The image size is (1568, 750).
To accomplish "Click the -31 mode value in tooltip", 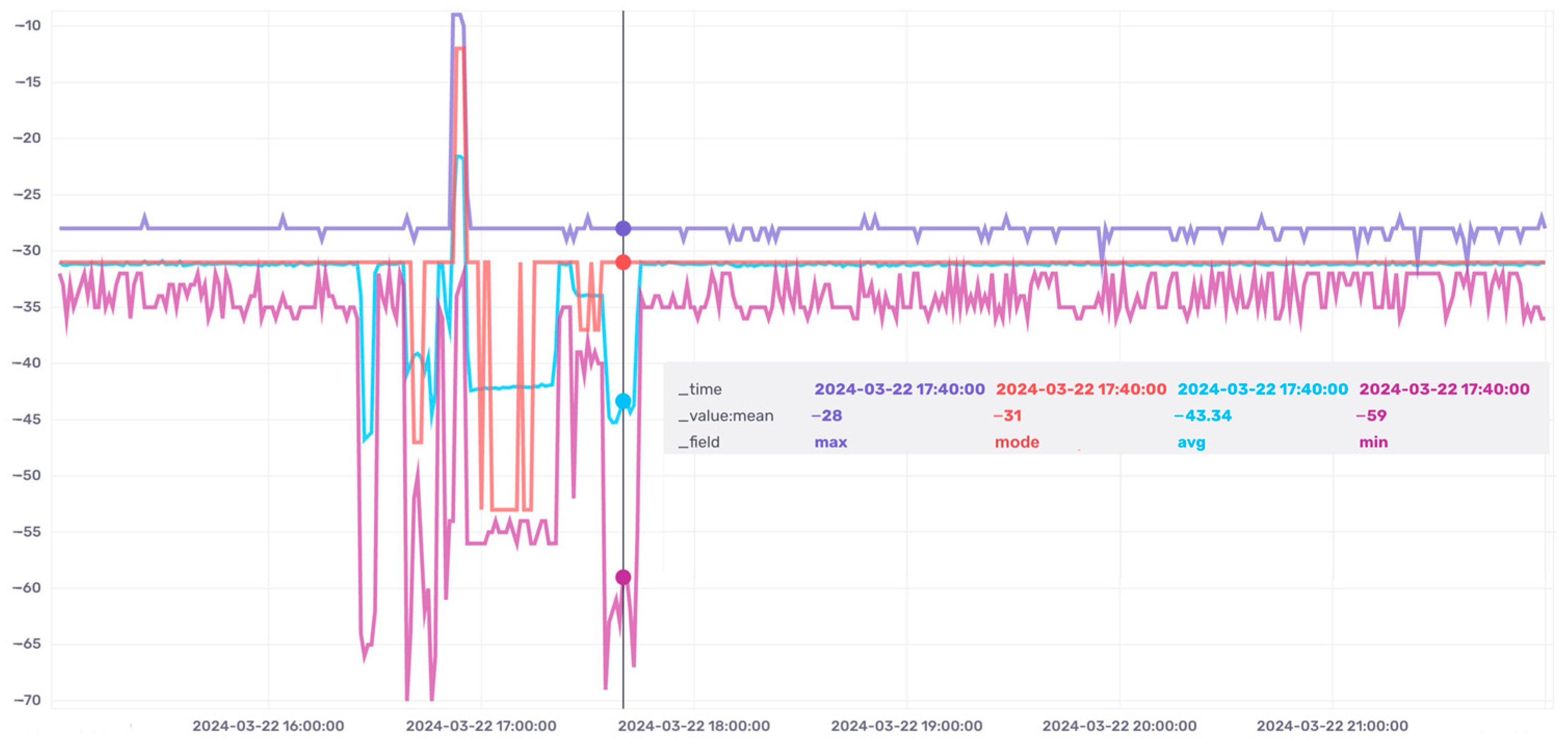I will click(x=1007, y=416).
